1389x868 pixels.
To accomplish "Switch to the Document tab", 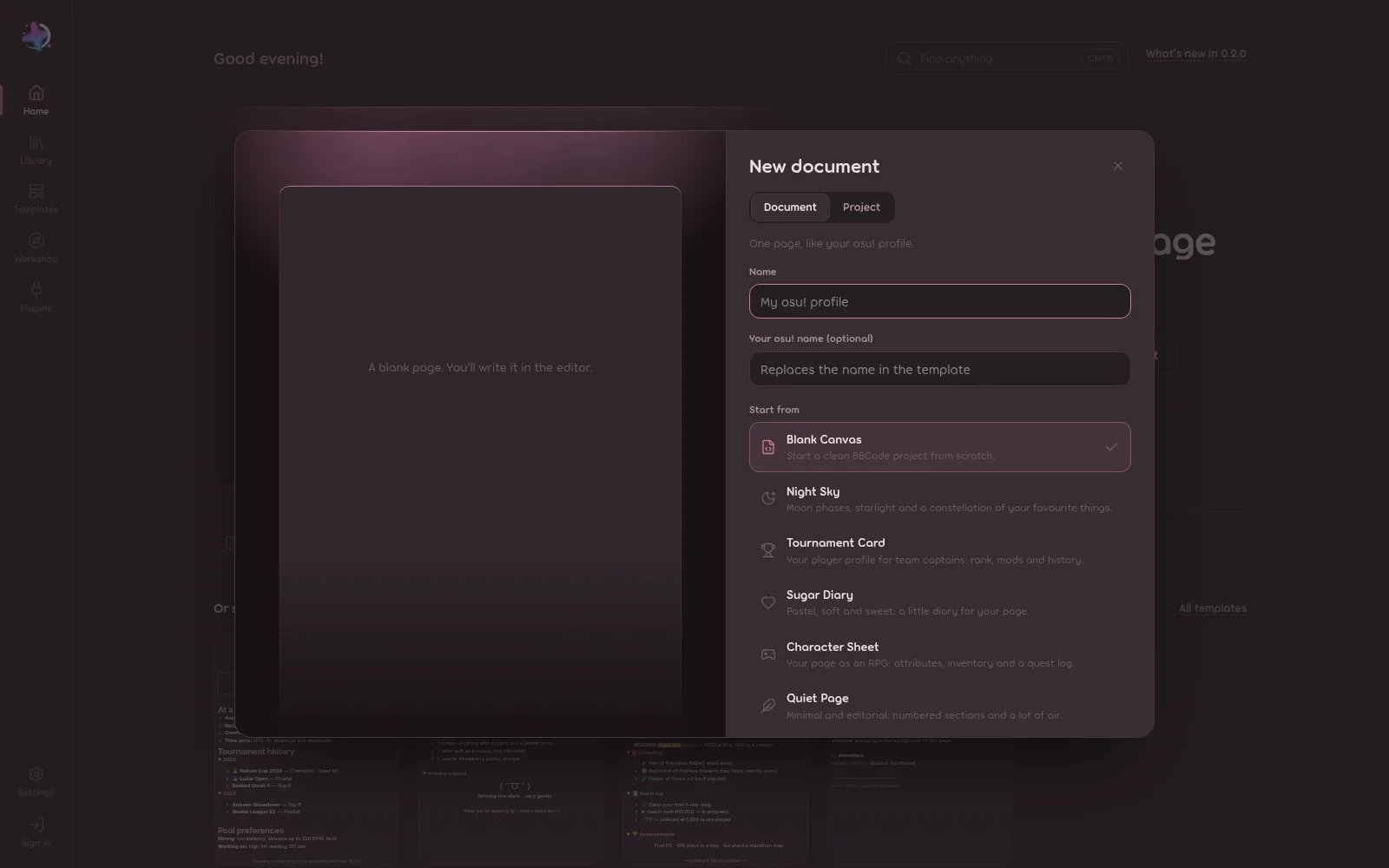I will (790, 207).
